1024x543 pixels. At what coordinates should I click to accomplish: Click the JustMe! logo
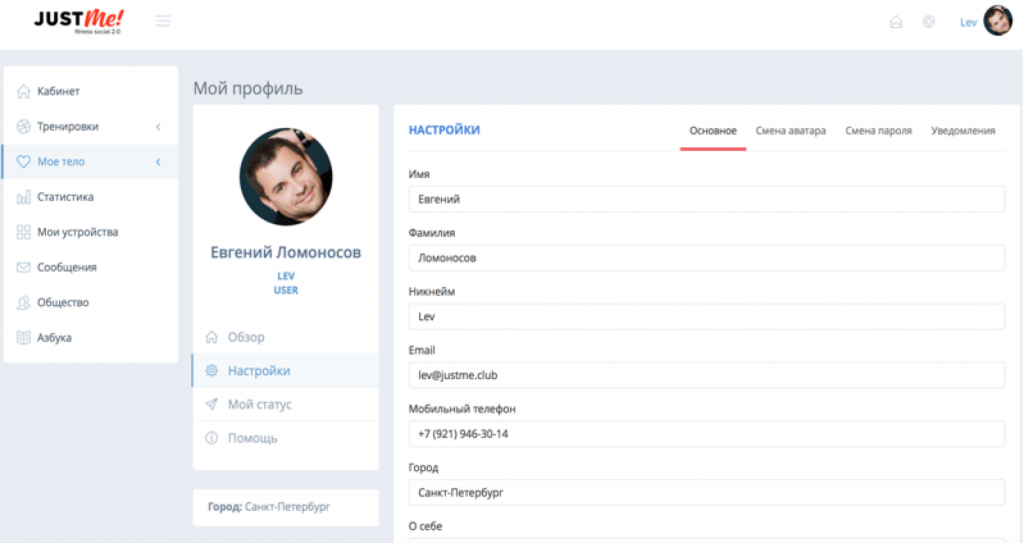tap(79, 21)
